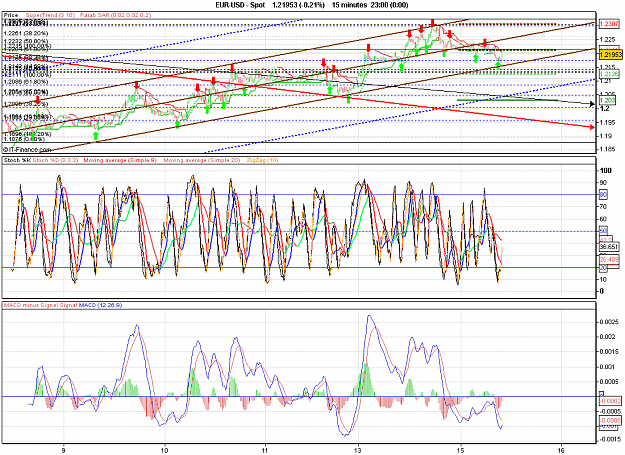Click the 1.225 price axis label

pyautogui.click(x=607, y=39)
